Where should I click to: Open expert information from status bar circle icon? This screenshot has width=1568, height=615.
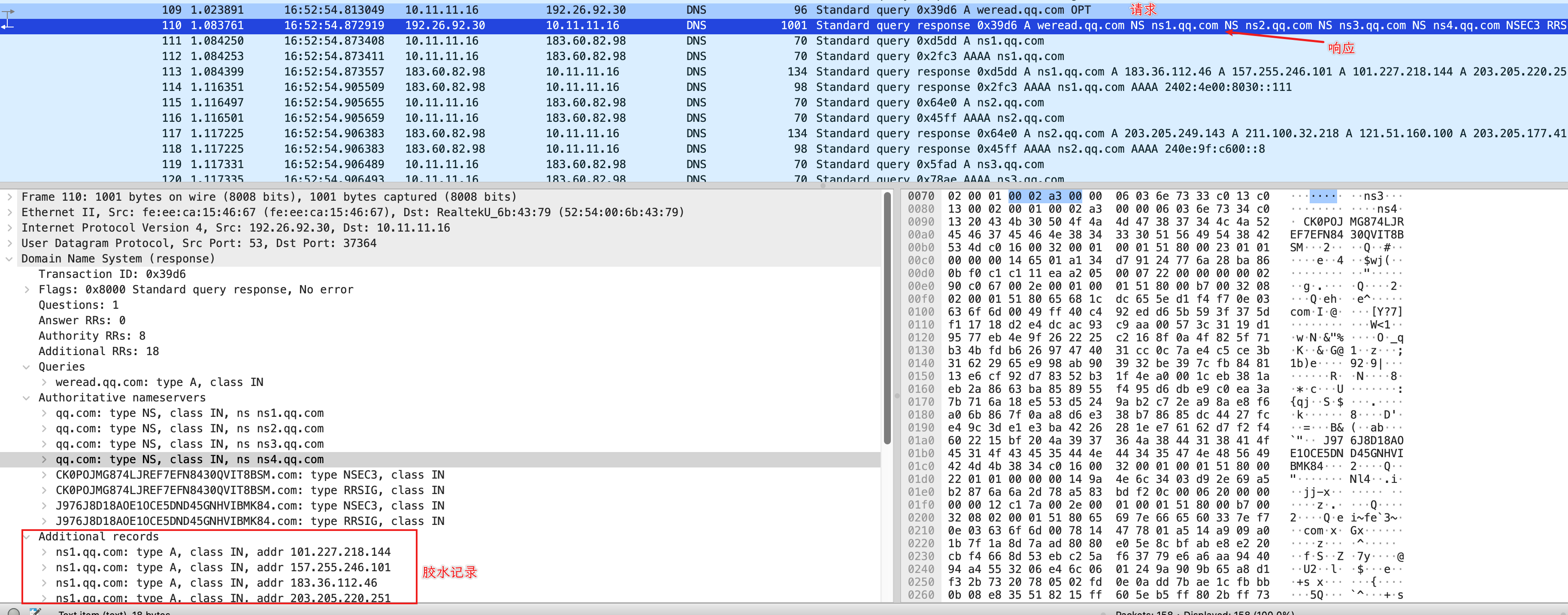click(x=13, y=612)
